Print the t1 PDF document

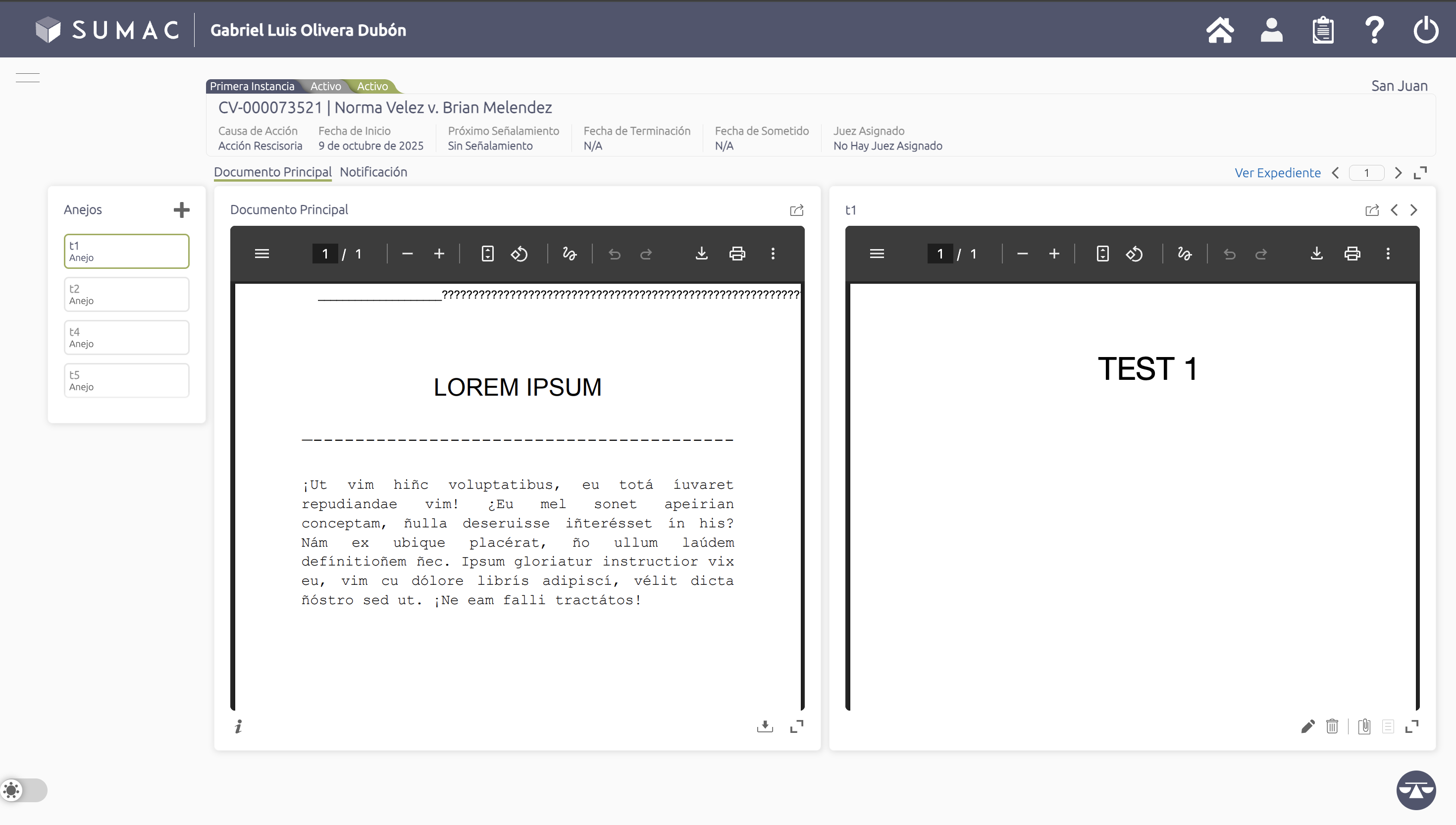(x=1352, y=254)
